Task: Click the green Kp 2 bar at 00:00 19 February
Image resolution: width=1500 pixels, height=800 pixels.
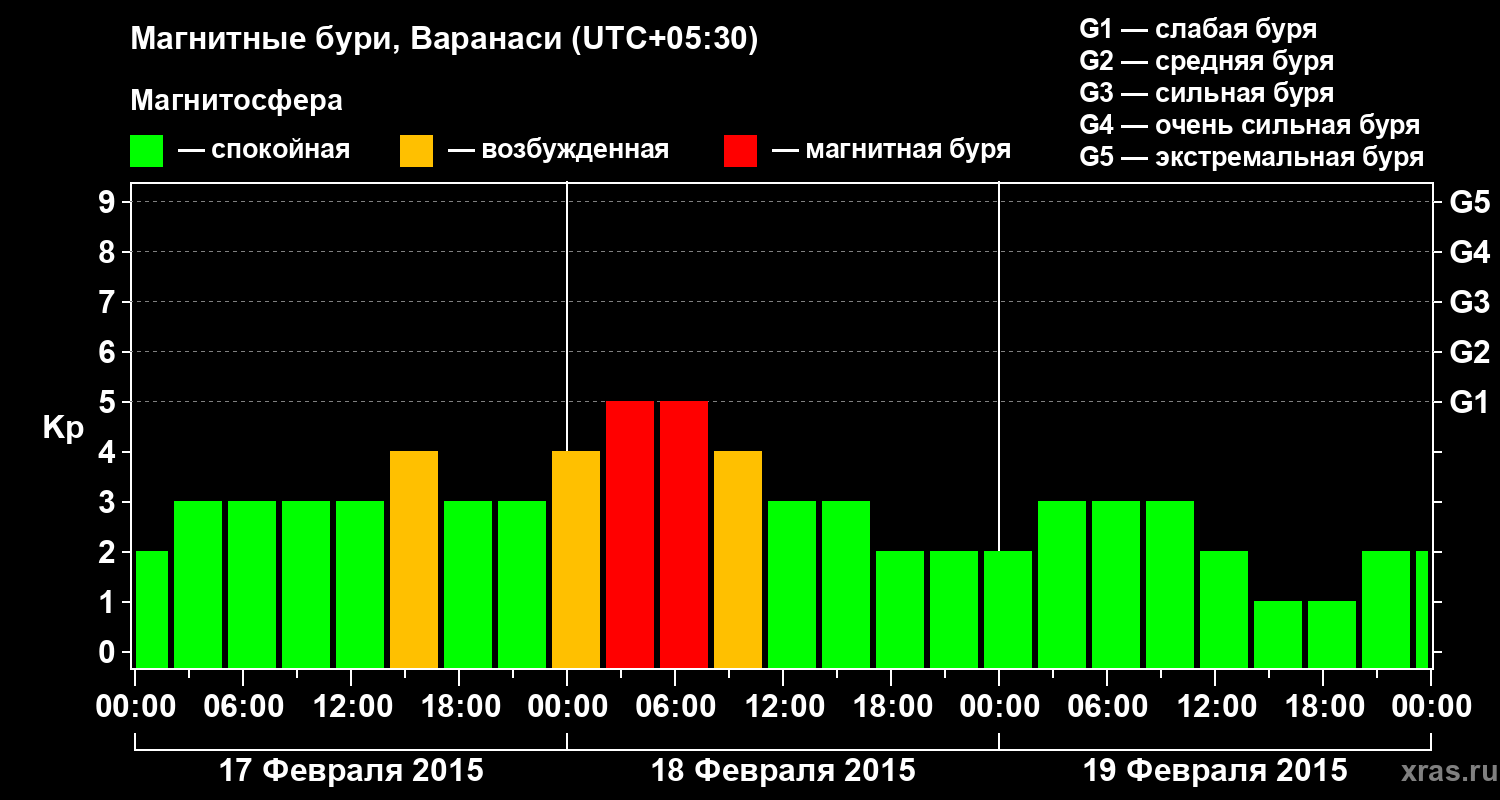Action: point(1008,609)
